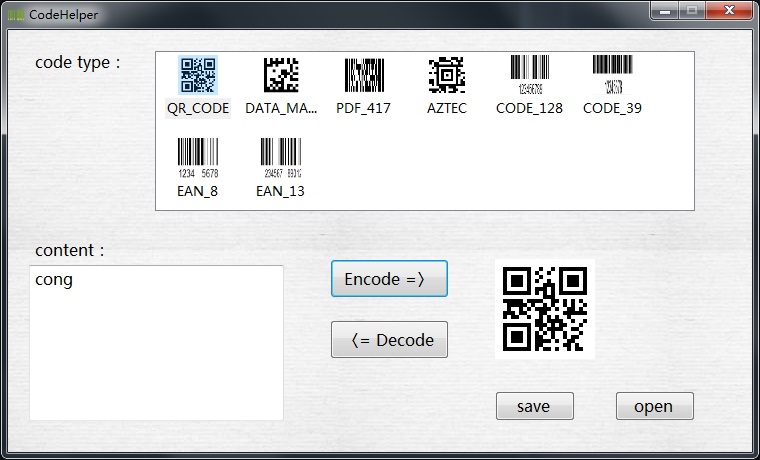Click the PDF_417 label text
The width and height of the screenshot is (760, 460).
point(364,108)
